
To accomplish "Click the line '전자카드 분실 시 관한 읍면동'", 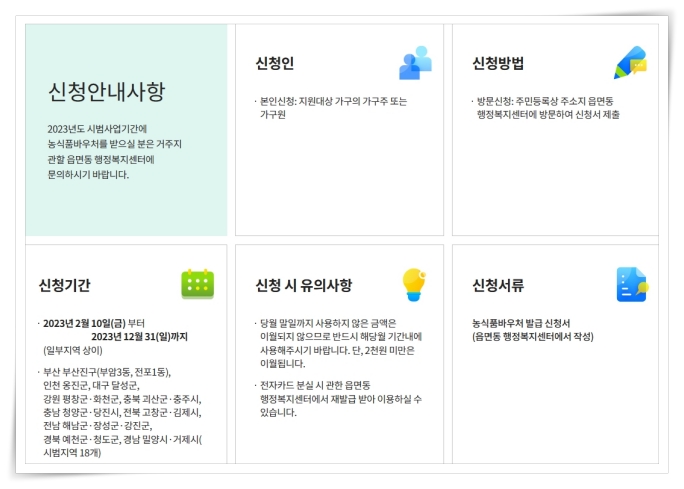I will [x=315, y=386].
